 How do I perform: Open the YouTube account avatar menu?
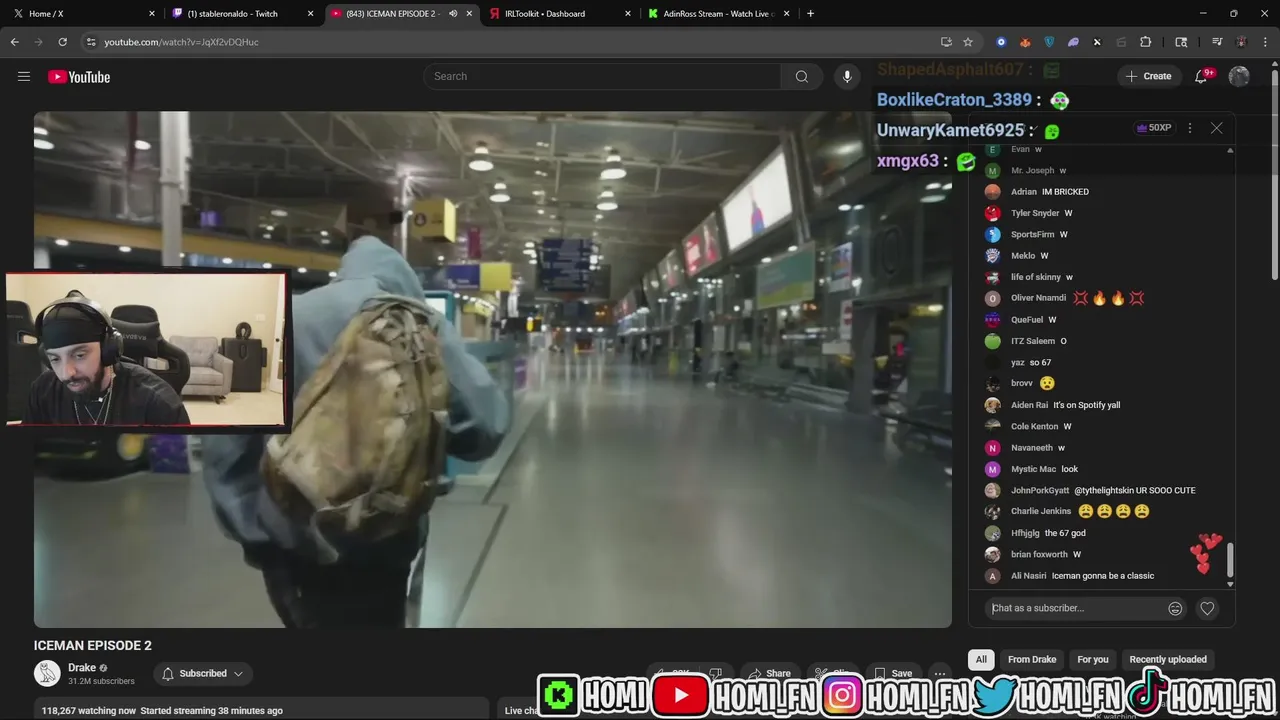tap(1239, 76)
